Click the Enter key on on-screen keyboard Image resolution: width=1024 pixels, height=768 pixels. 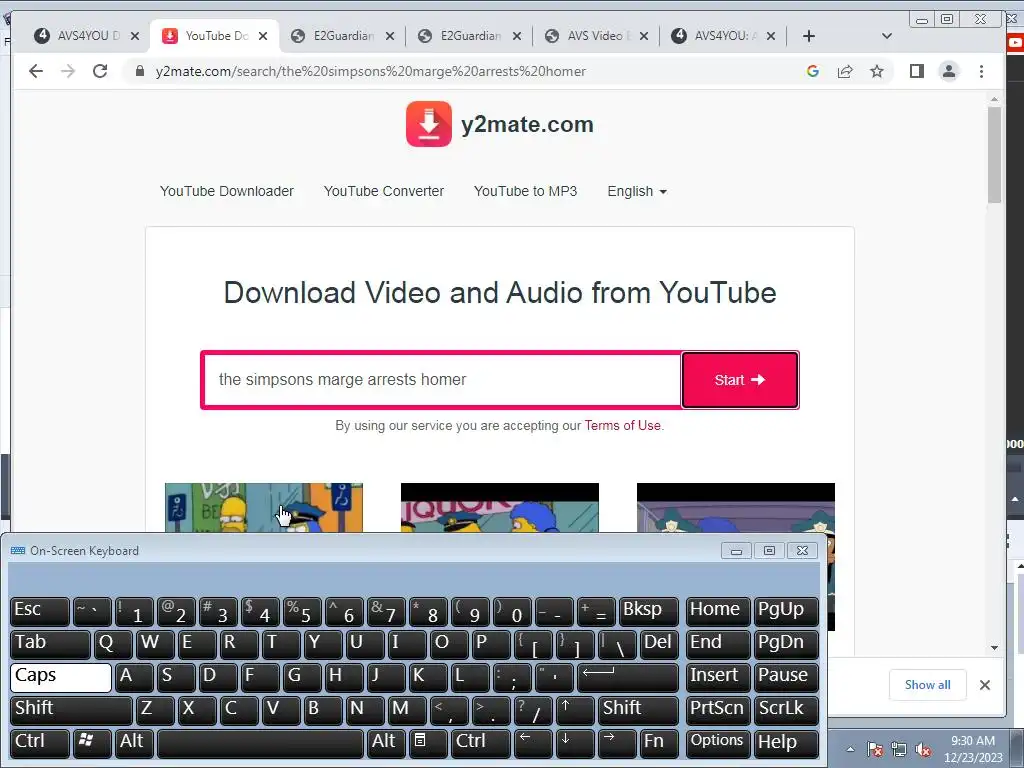[x=628, y=677]
